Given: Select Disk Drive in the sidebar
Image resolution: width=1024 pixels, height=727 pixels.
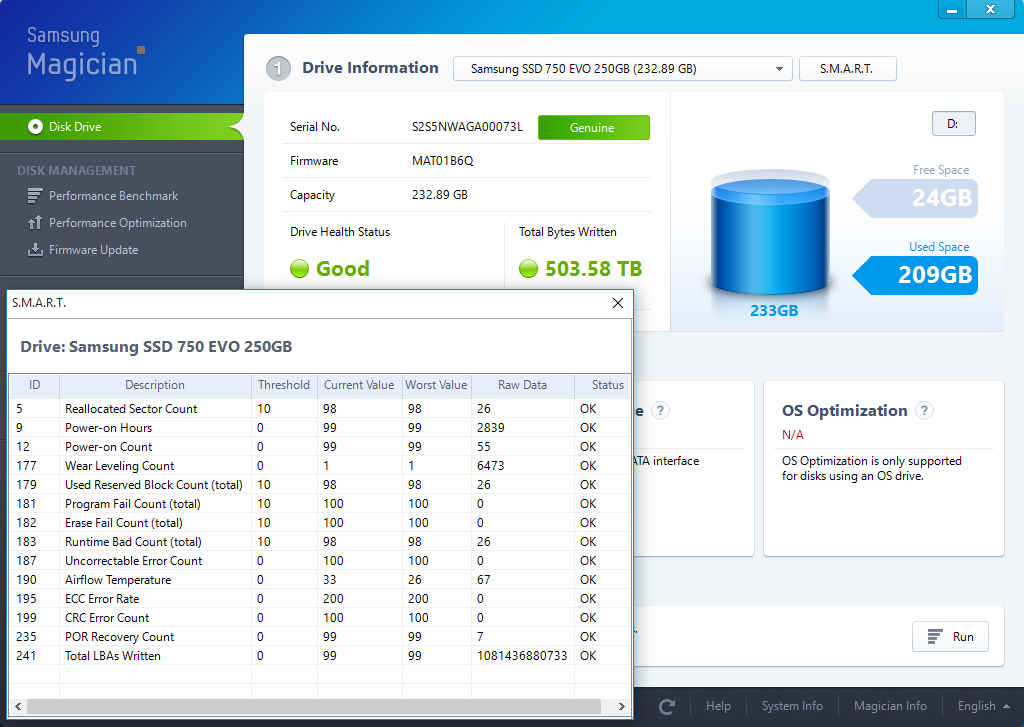Looking at the screenshot, I should [x=121, y=127].
